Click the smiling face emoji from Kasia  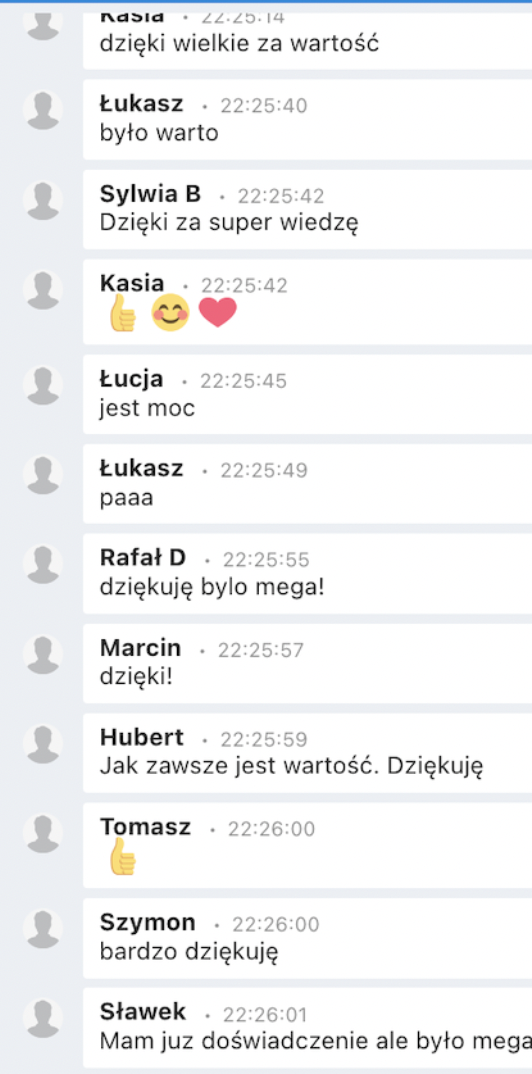point(170,313)
